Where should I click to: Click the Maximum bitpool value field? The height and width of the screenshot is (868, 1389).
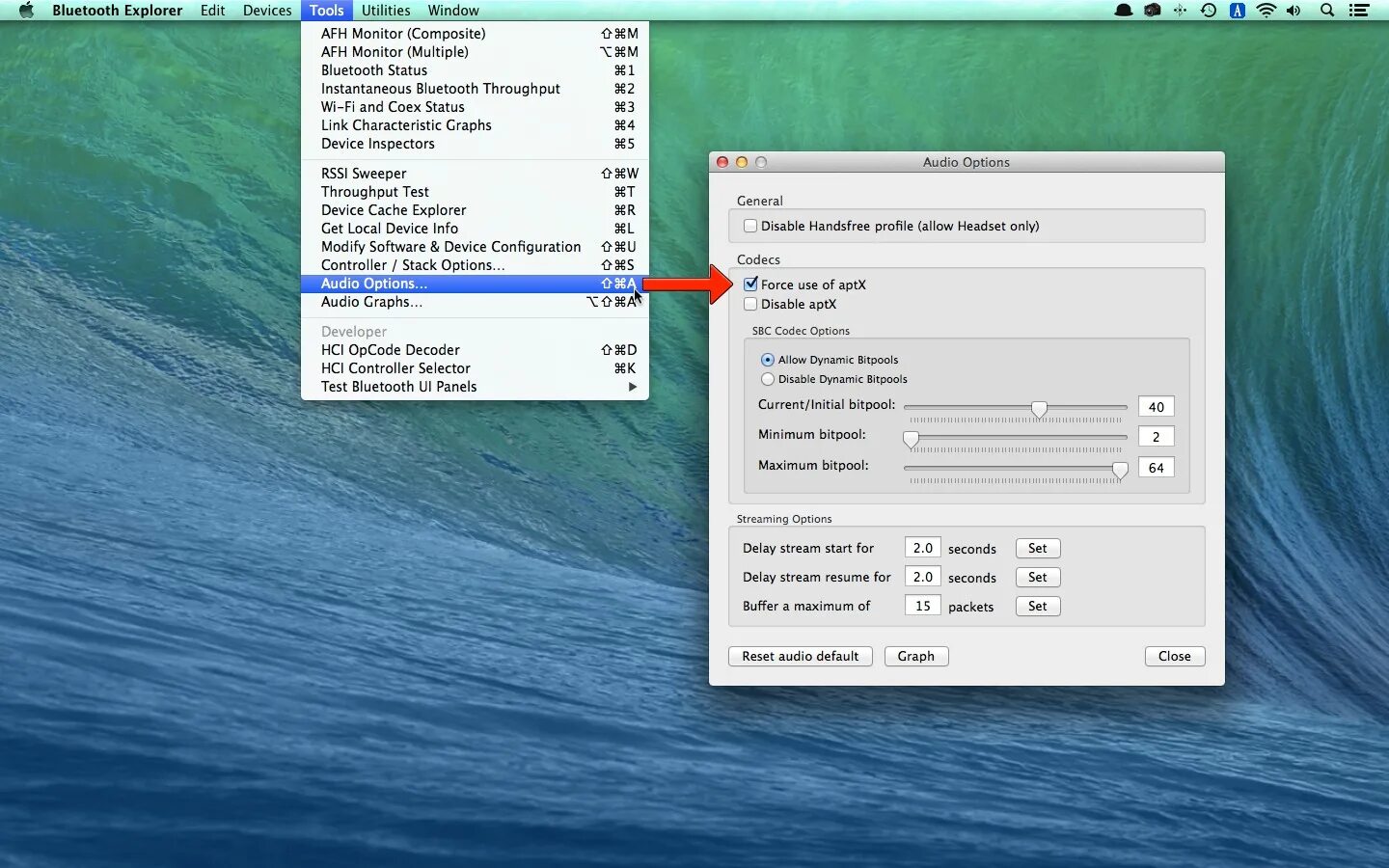click(x=1156, y=468)
